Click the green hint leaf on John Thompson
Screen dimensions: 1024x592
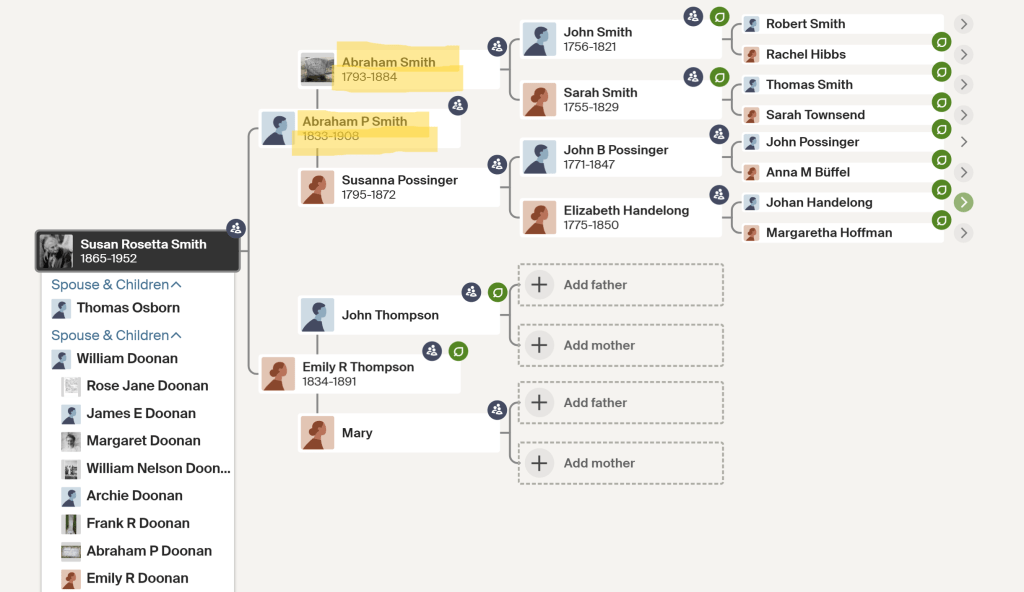497,292
